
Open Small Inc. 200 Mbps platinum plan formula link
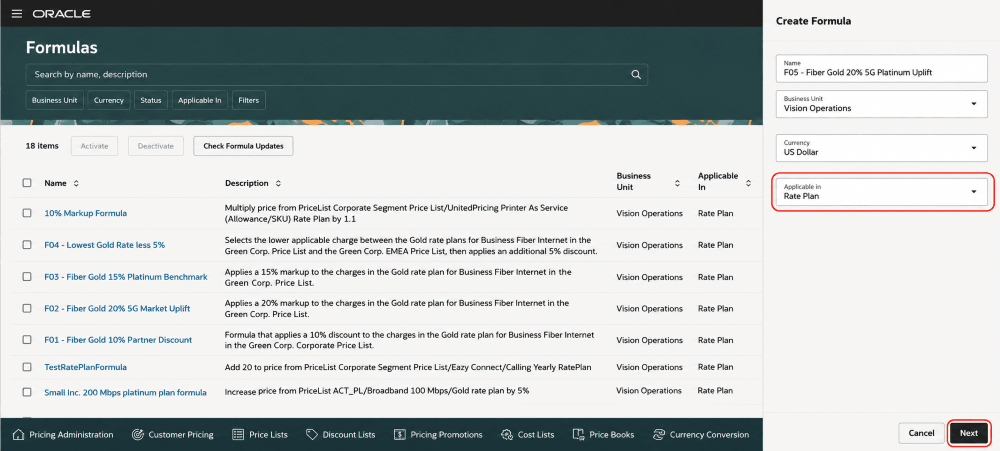tap(125, 392)
